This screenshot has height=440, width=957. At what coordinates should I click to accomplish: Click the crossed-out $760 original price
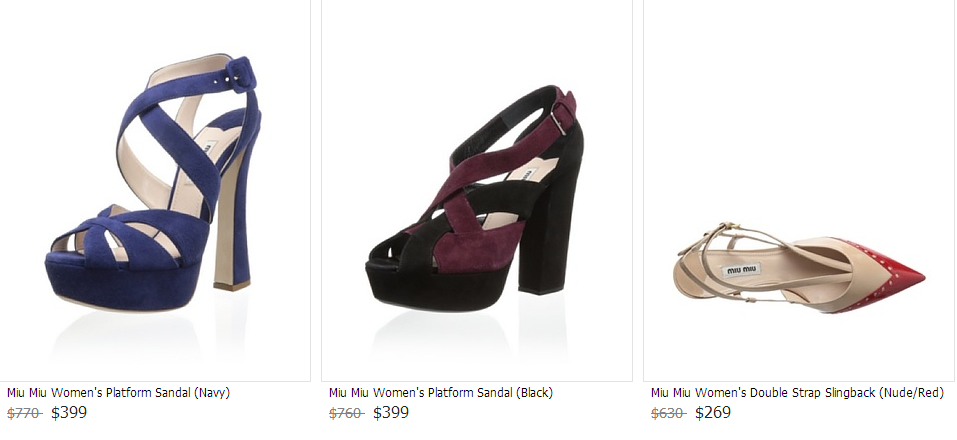point(346,412)
